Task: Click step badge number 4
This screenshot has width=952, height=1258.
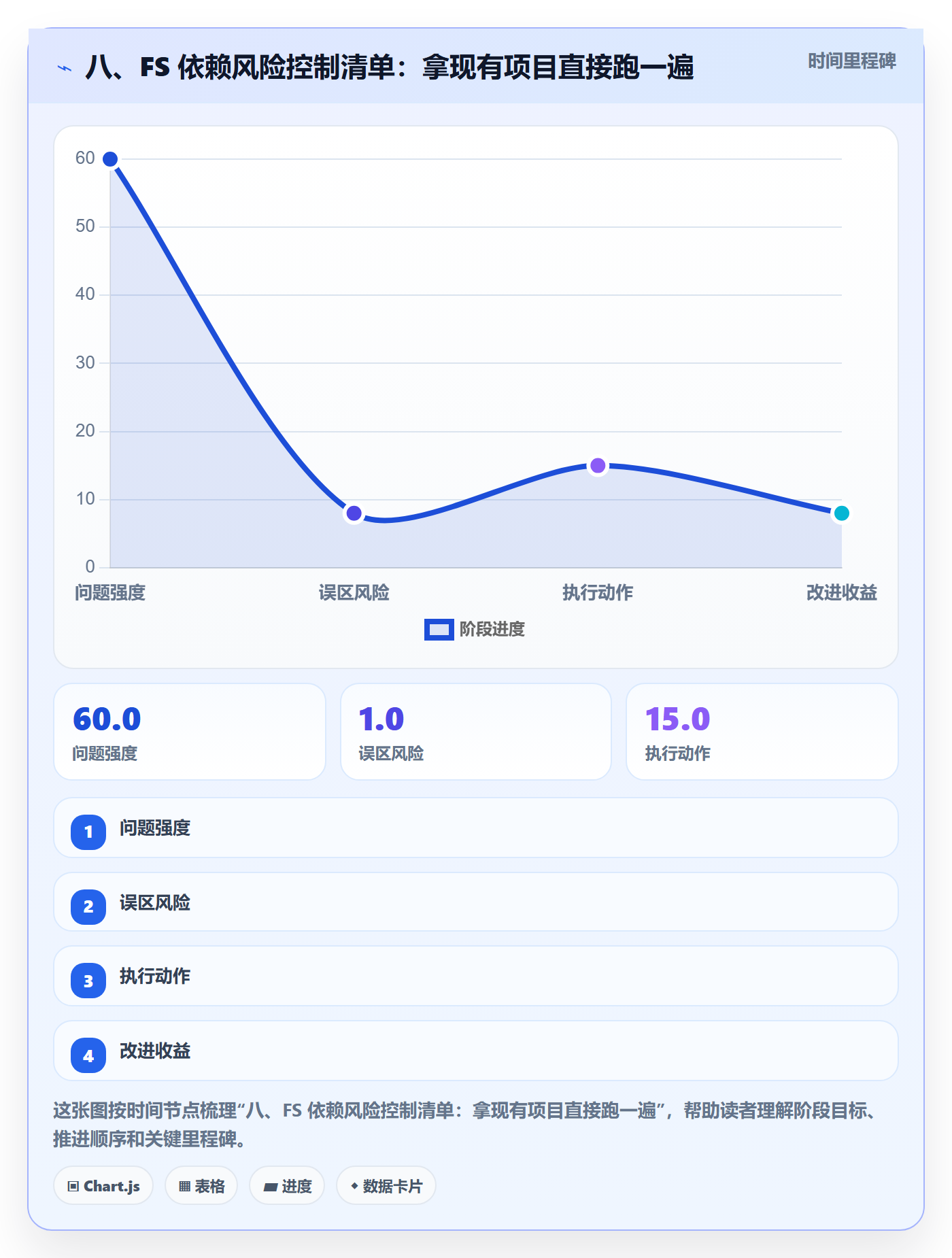Action: click(x=88, y=1055)
